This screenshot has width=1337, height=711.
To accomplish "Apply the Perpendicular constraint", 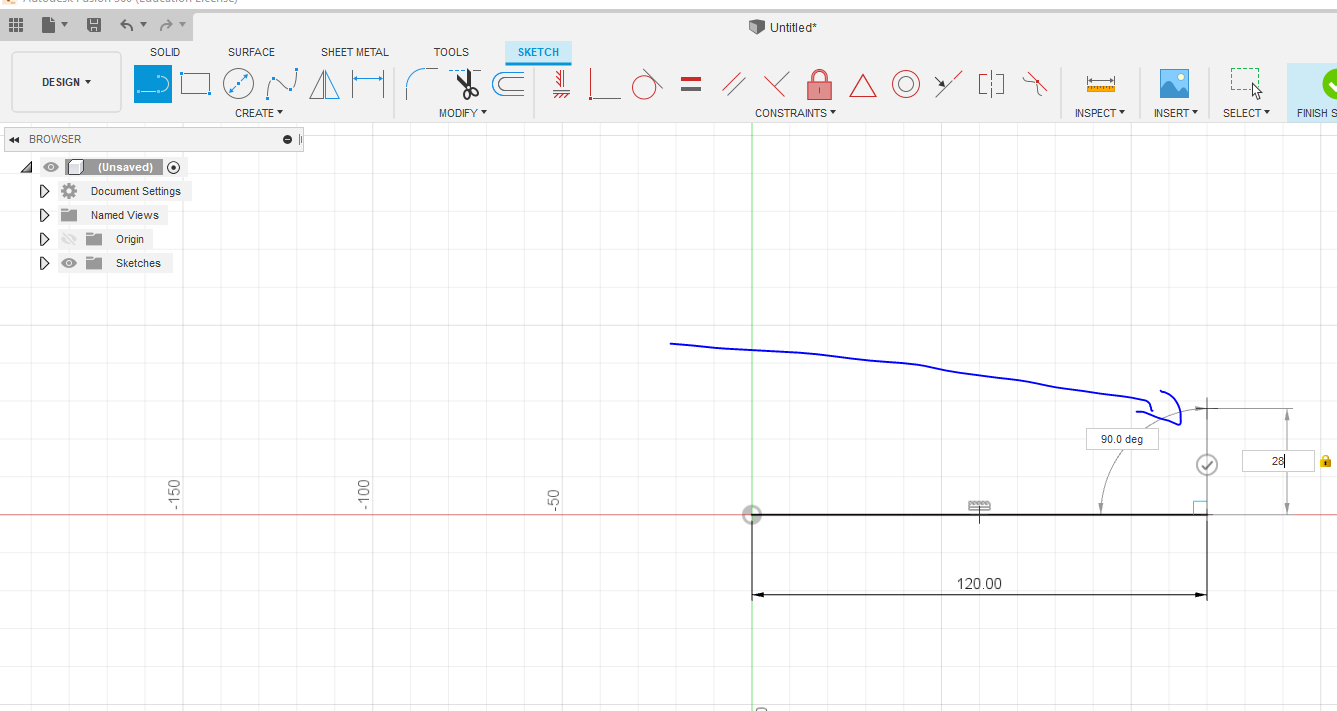I will (x=777, y=84).
